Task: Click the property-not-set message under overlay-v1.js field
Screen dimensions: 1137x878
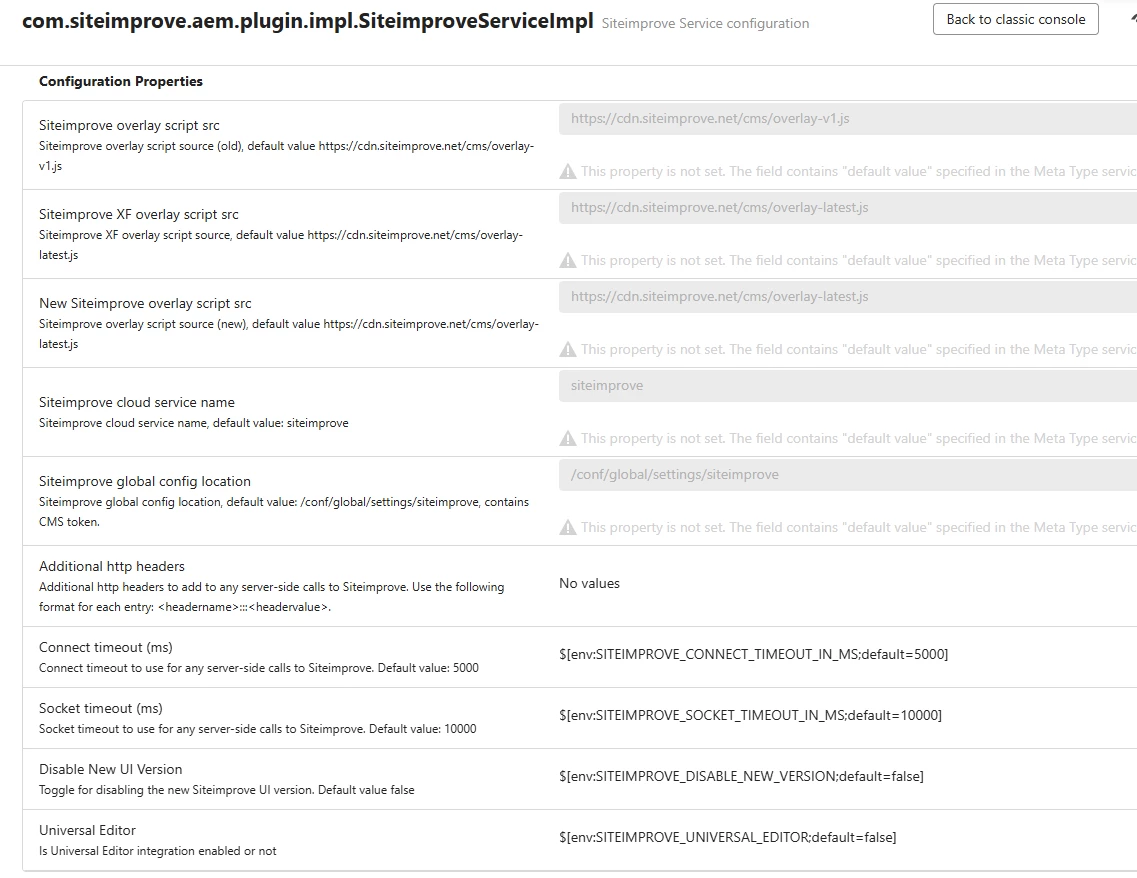Action: pyautogui.click(x=859, y=172)
